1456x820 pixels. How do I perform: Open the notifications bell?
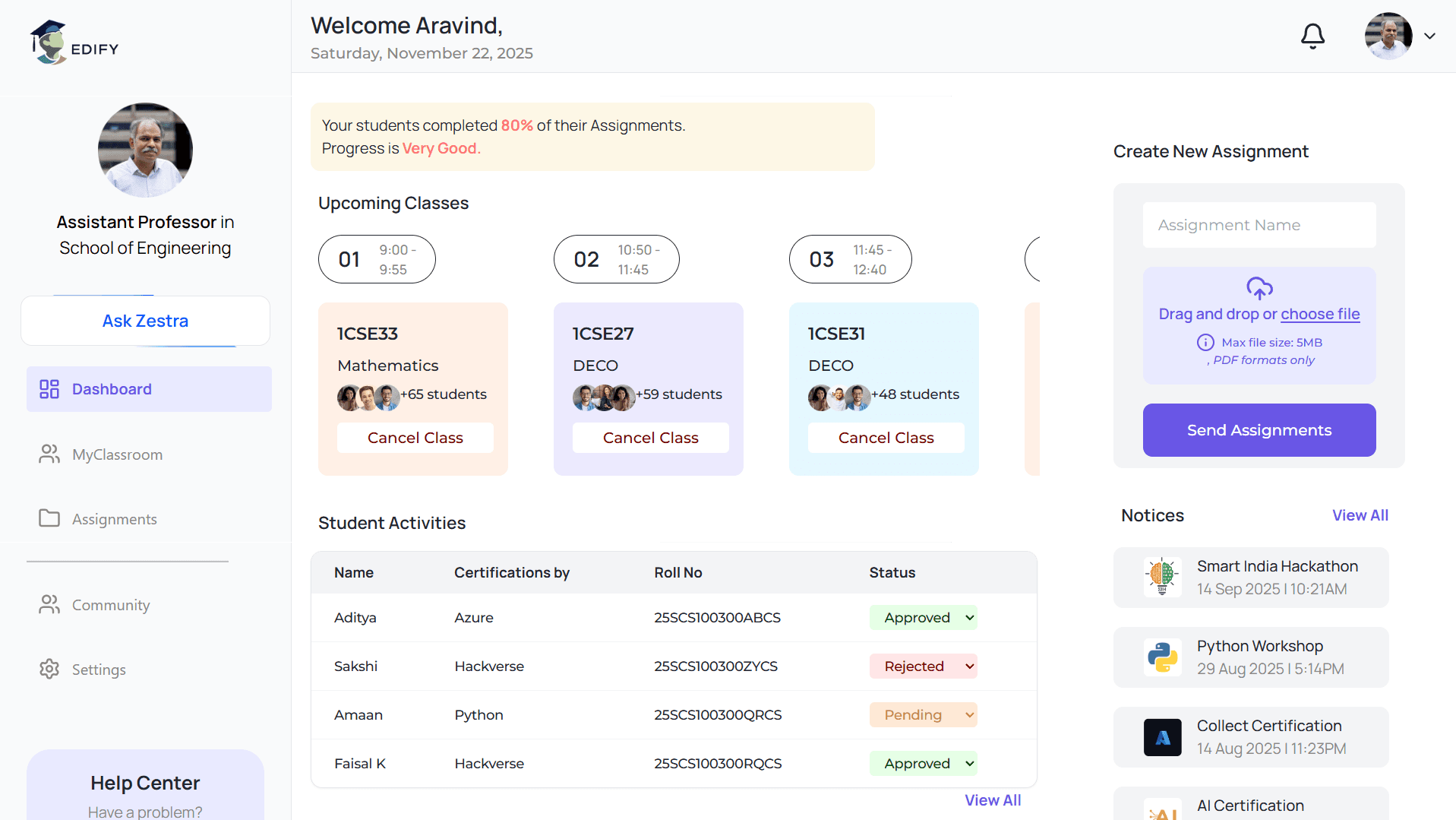pyautogui.click(x=1312, y=36)
